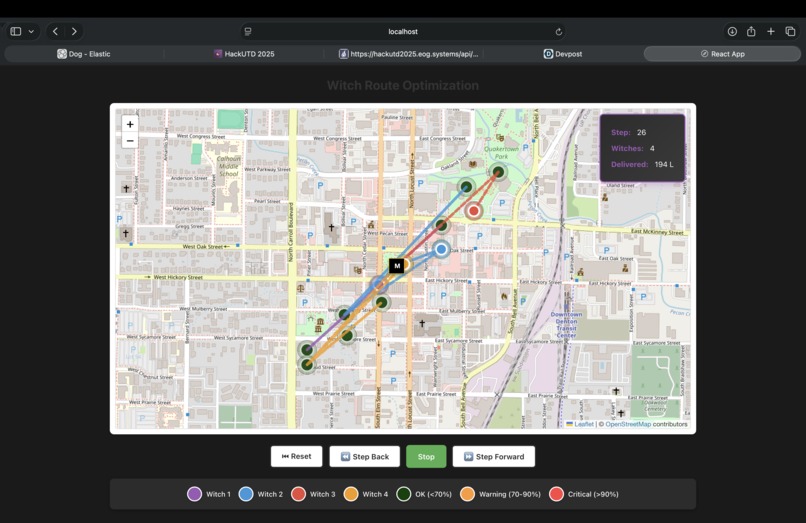This screenshot has width=806, height=523.
Task: Click the Share icon in Safari toolbar
Action: point(751,31)
